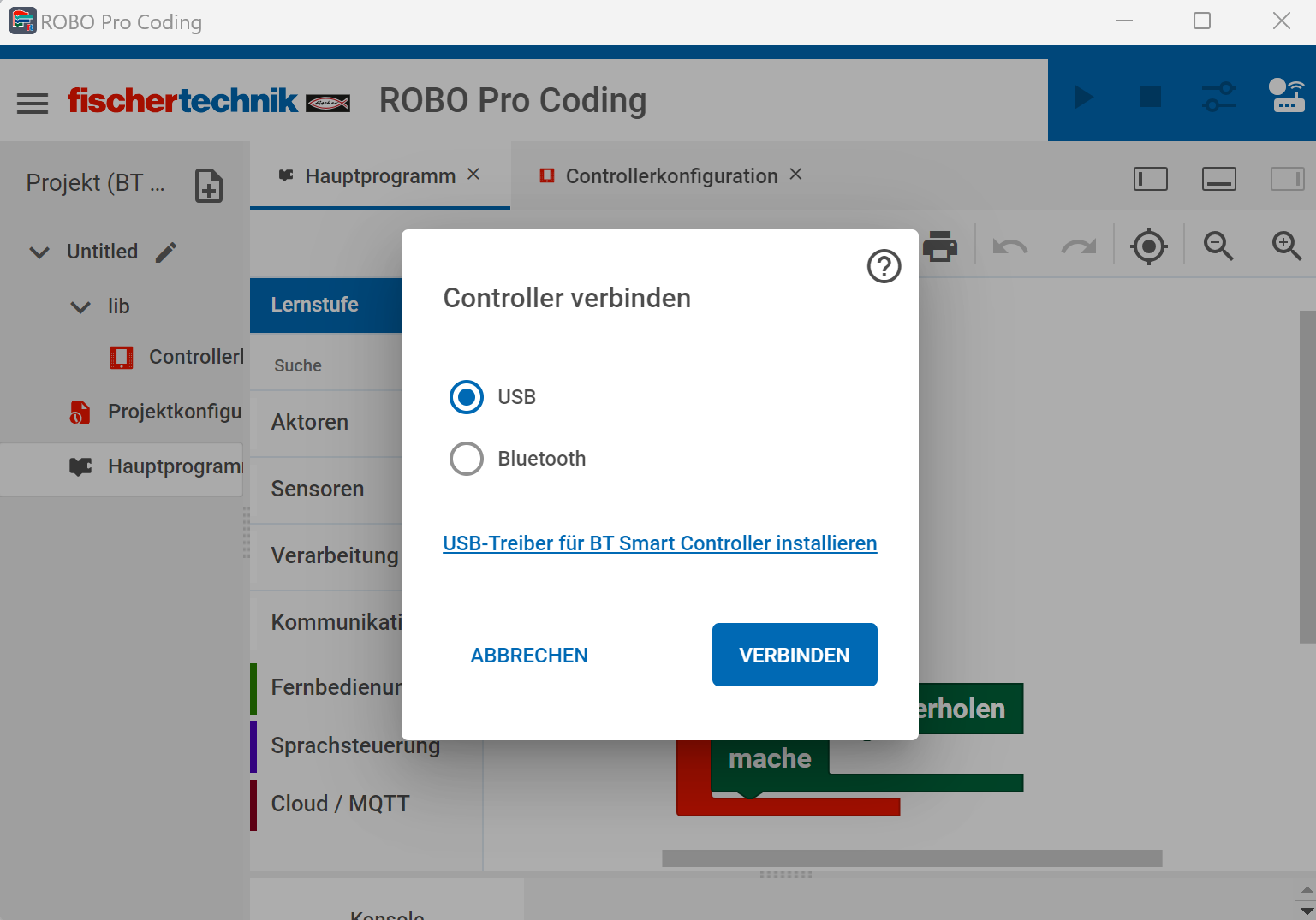Rename Untitled project with pencil icon

166,252
